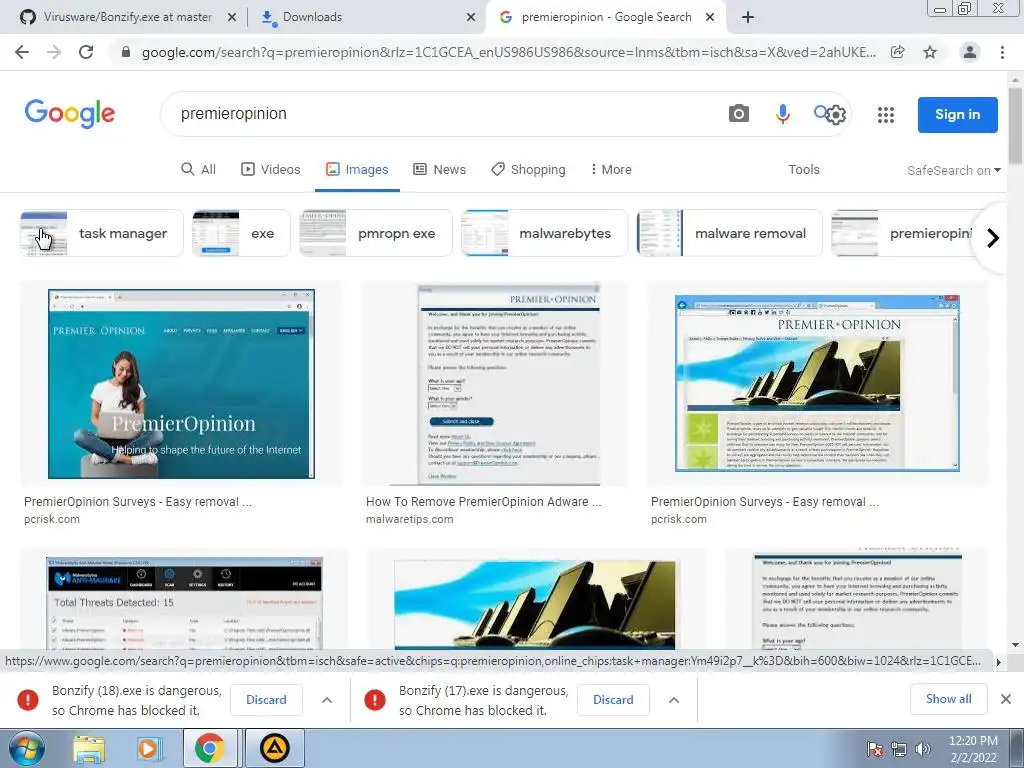Filter by the pmropn exe chip
The width and height of the screenshot is (1024, 768).
[376, 233]
